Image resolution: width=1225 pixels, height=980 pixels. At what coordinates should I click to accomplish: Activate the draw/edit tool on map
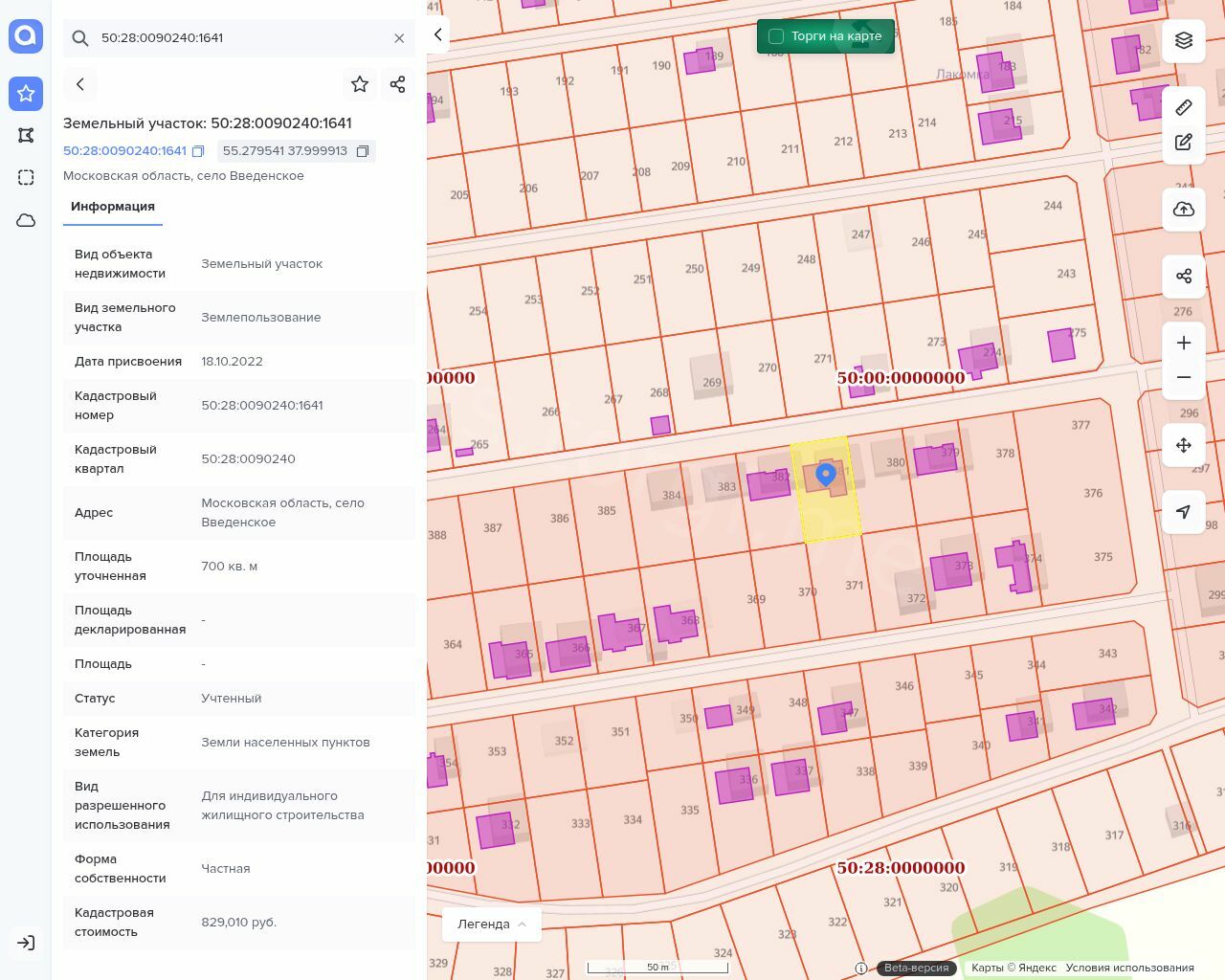click(x=1184, y=143)
